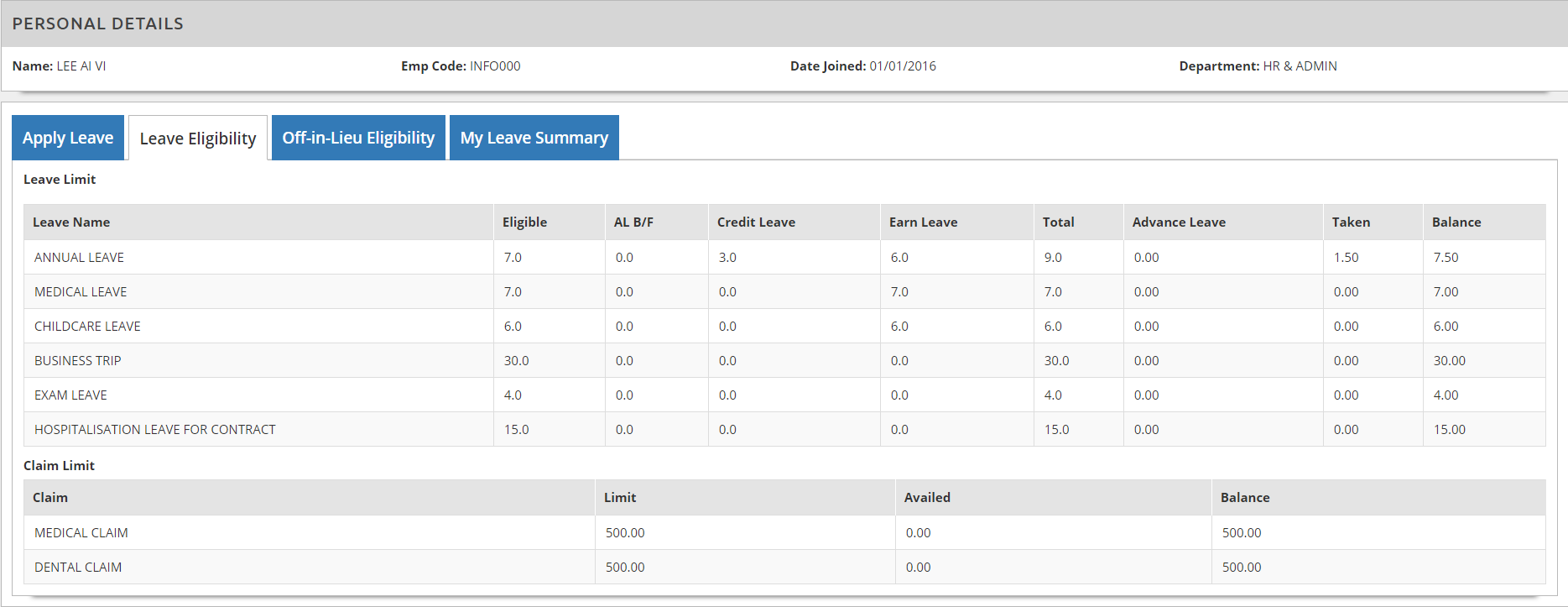Click Annual Leave balance 7.50
This screenshot has width=1568, height=607.
click(1446, 258)
